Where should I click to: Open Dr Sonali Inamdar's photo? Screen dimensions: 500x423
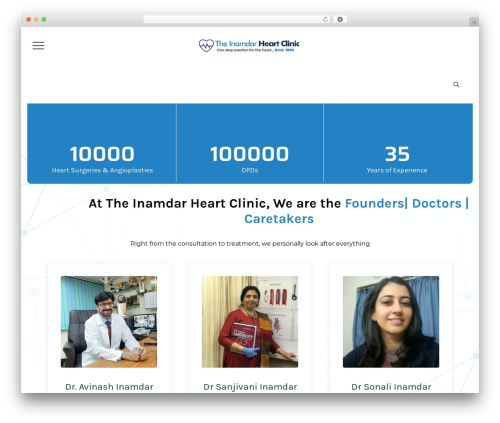(x=391, y=322)
